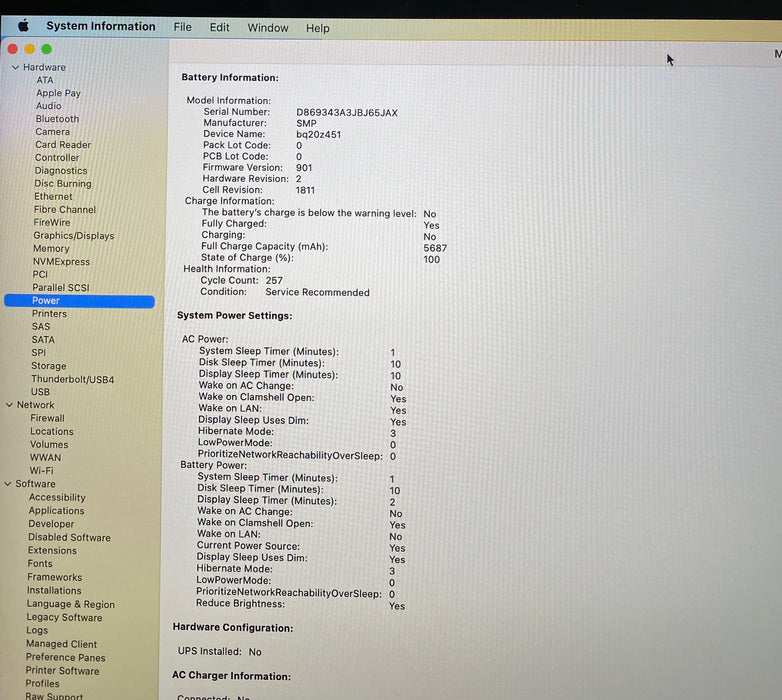Collapse the Network section chevron
Screen dimensions: 782x700
[x=9, y=405]
